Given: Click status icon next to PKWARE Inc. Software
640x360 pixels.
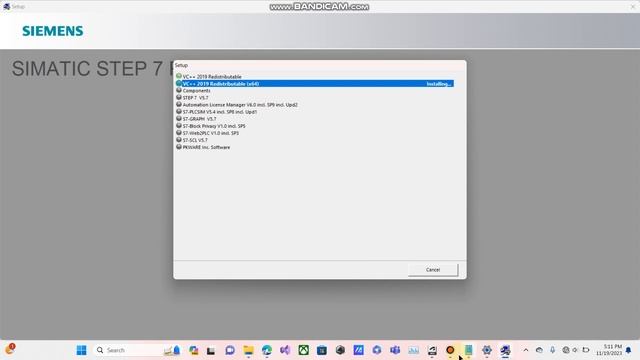Looking at the screenshot, I should (x=179, y=147).
